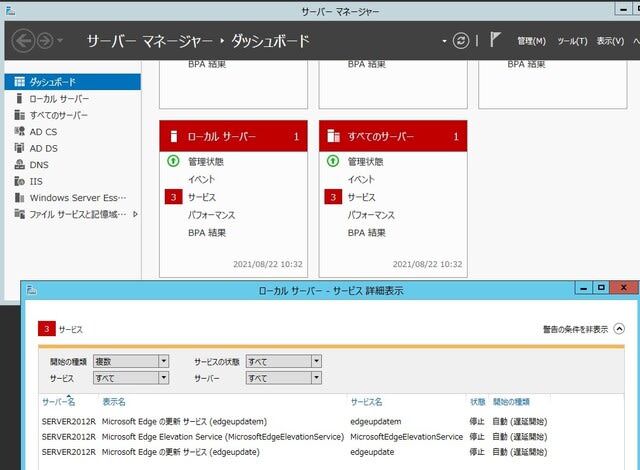Go back with the navigation arrow
Screen dimensions: 640x470
tap(23, 41)
